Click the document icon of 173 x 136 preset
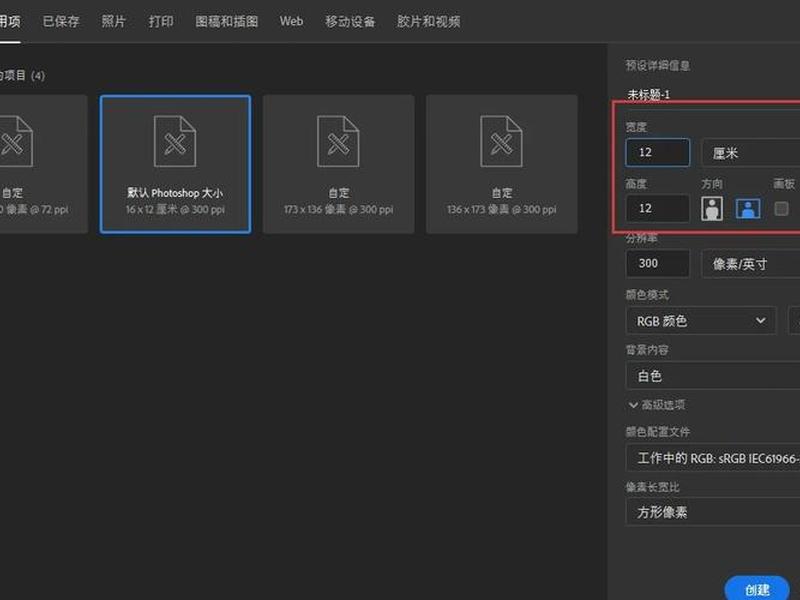The image size is (800, 600). 338,141
